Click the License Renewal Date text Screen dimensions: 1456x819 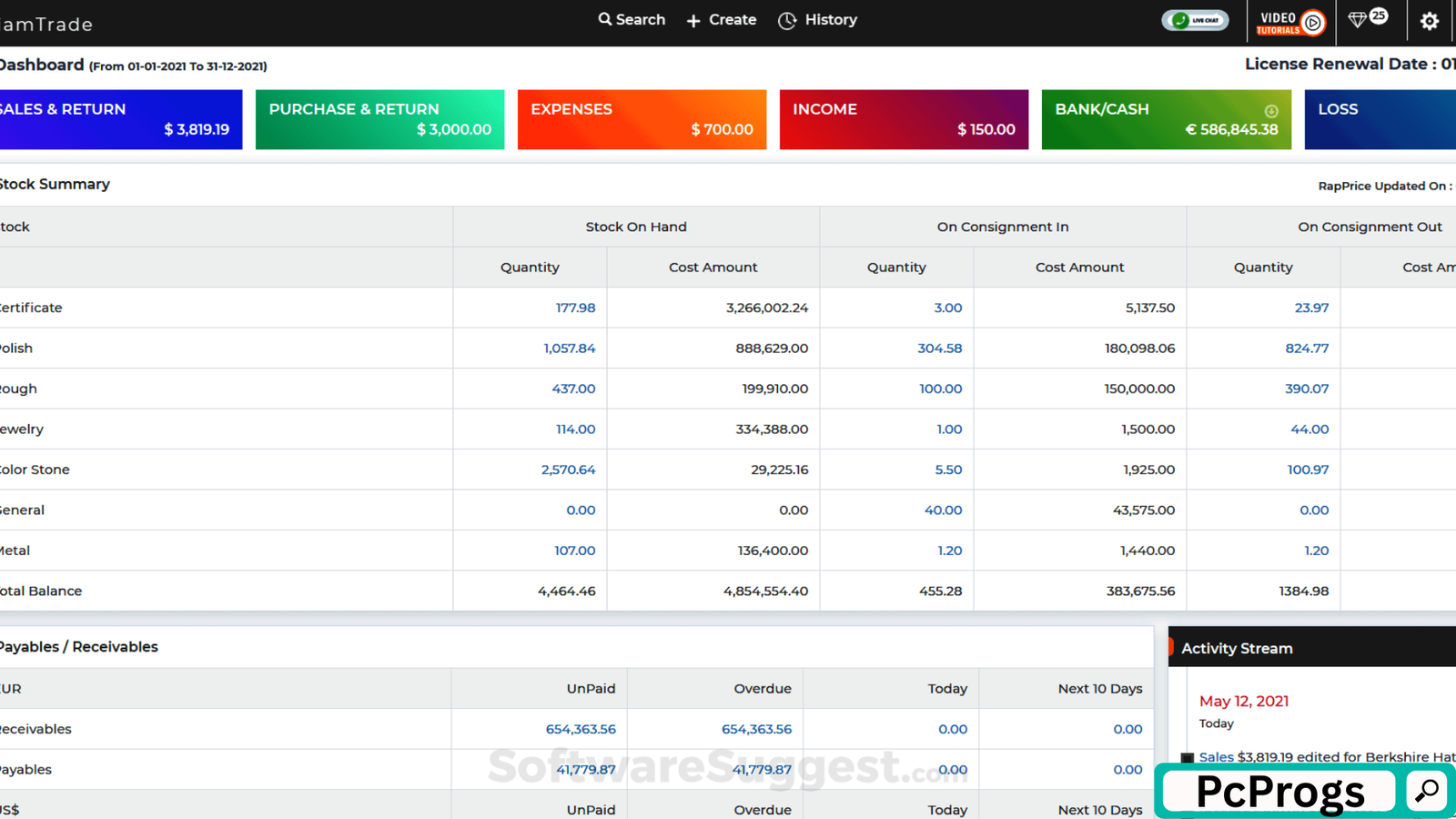[1350, 64]
